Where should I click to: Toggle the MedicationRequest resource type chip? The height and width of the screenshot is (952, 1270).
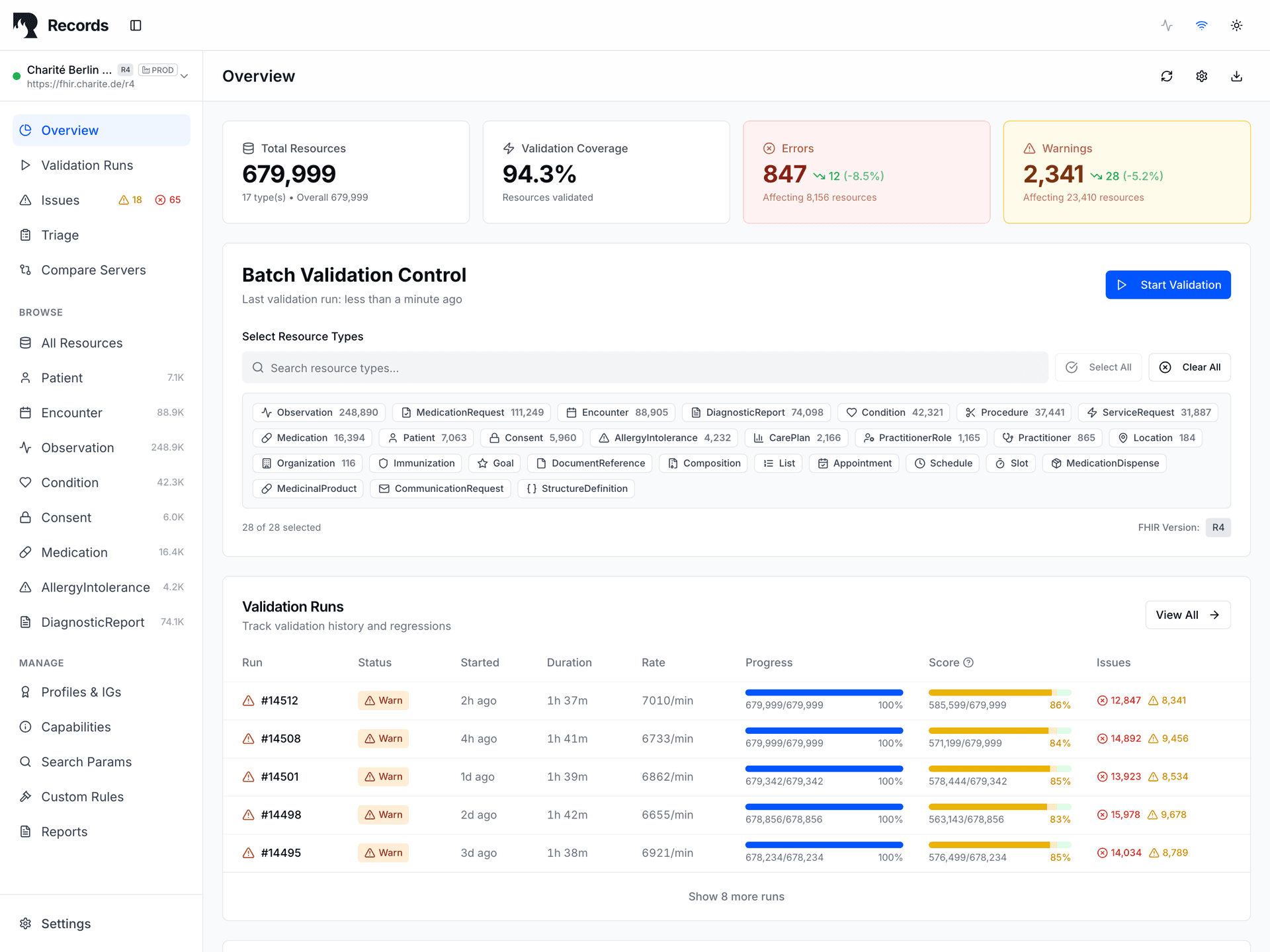point(471,412)
